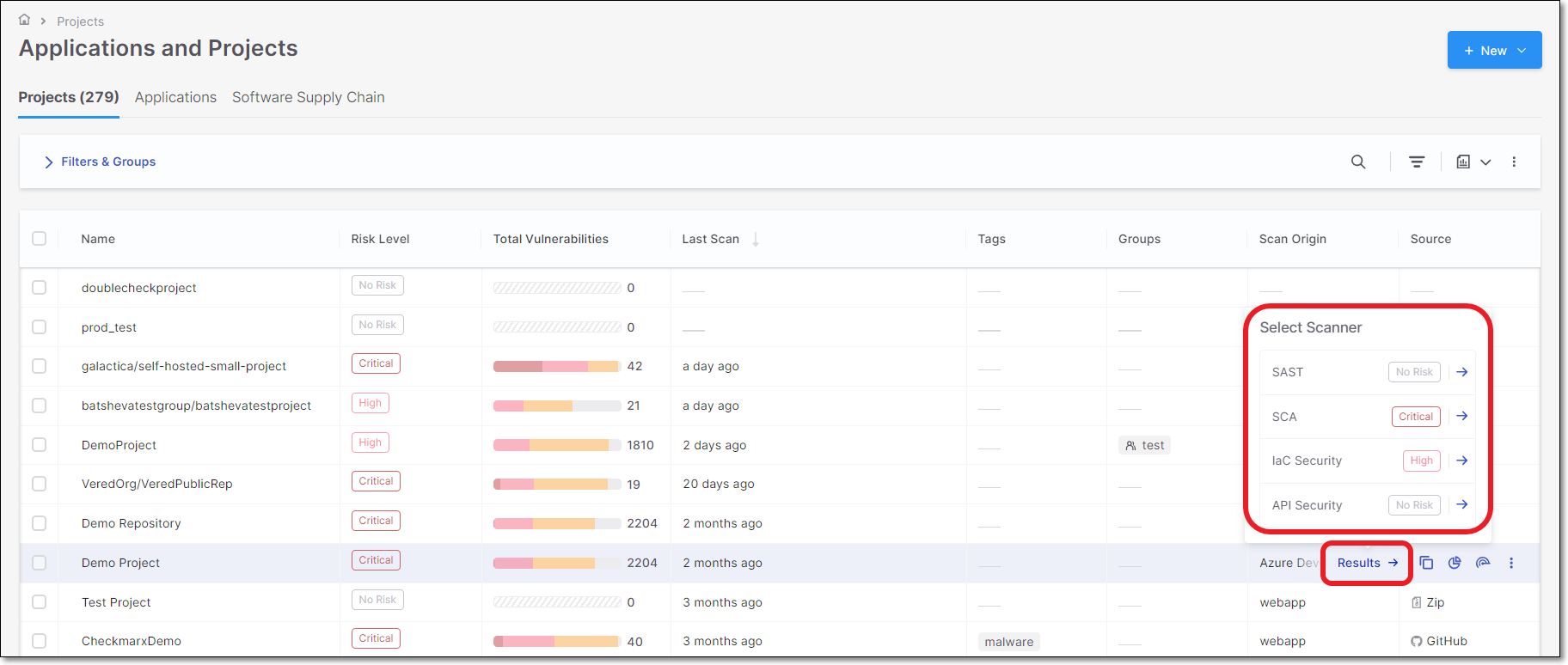Click the Name column header

coord(98,239)
